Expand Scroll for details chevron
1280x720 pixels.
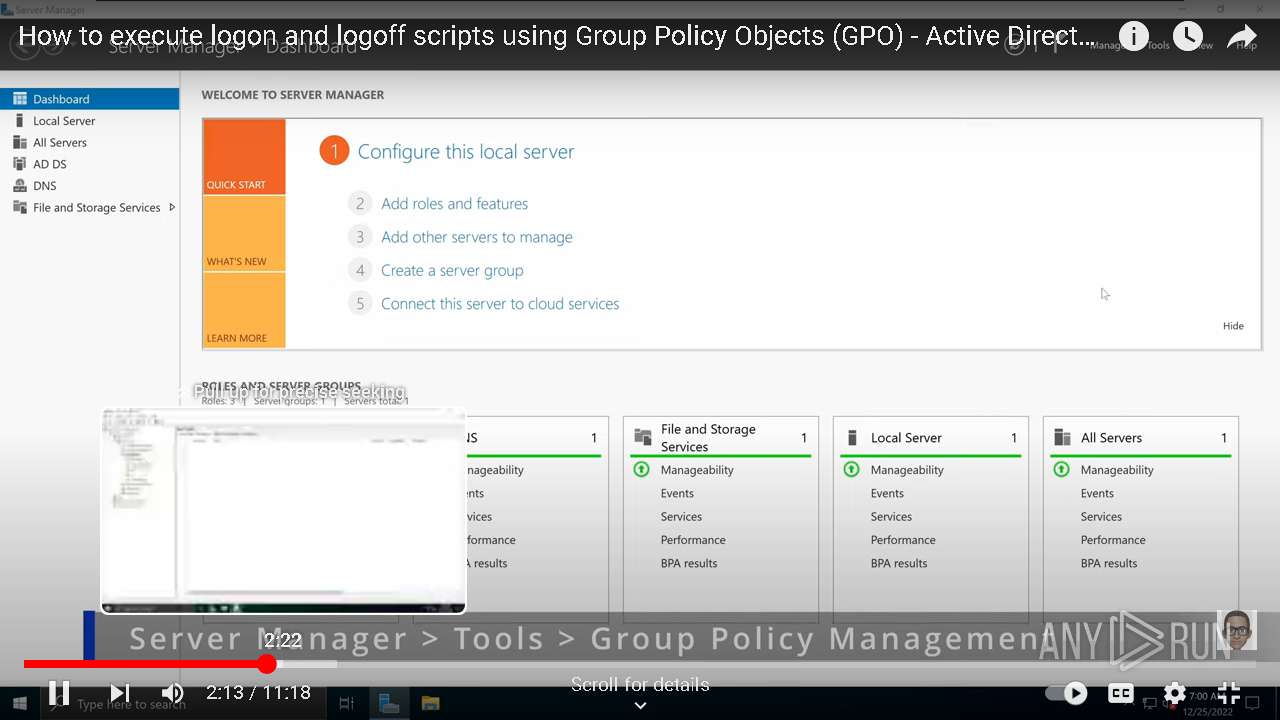[x=640, y=705]
